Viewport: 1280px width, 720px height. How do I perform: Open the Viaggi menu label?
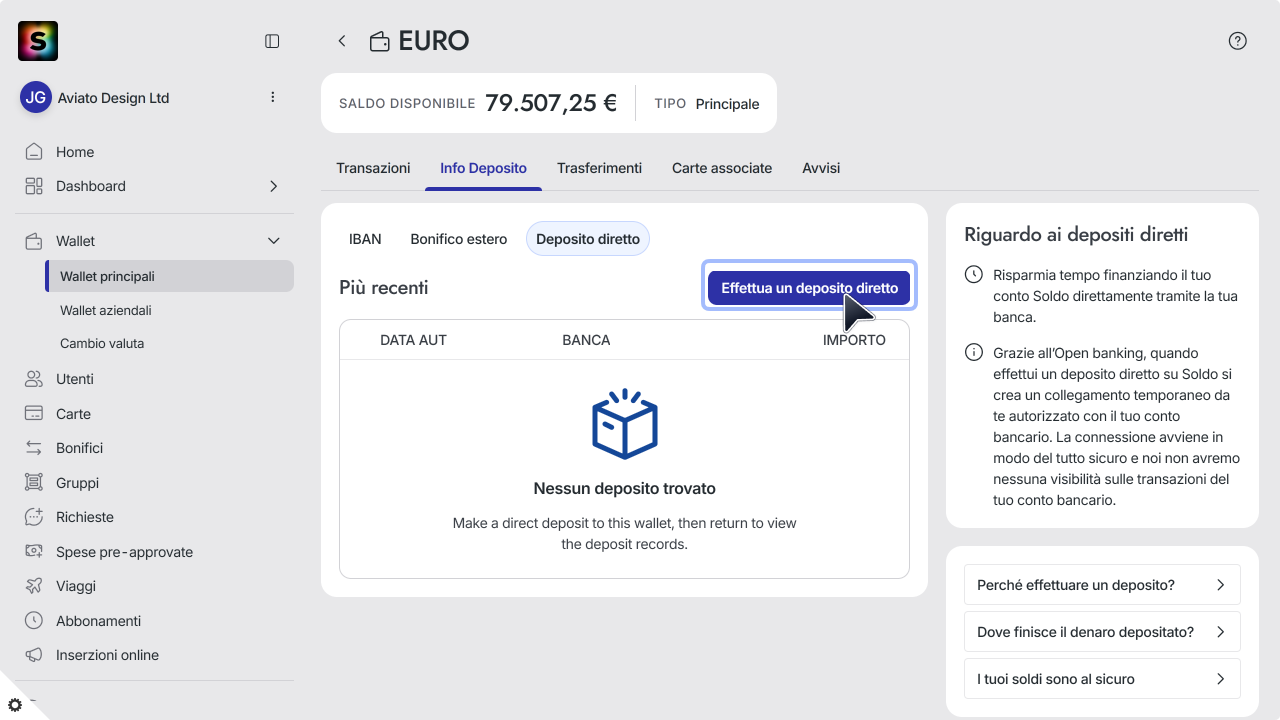coord(76,586)
